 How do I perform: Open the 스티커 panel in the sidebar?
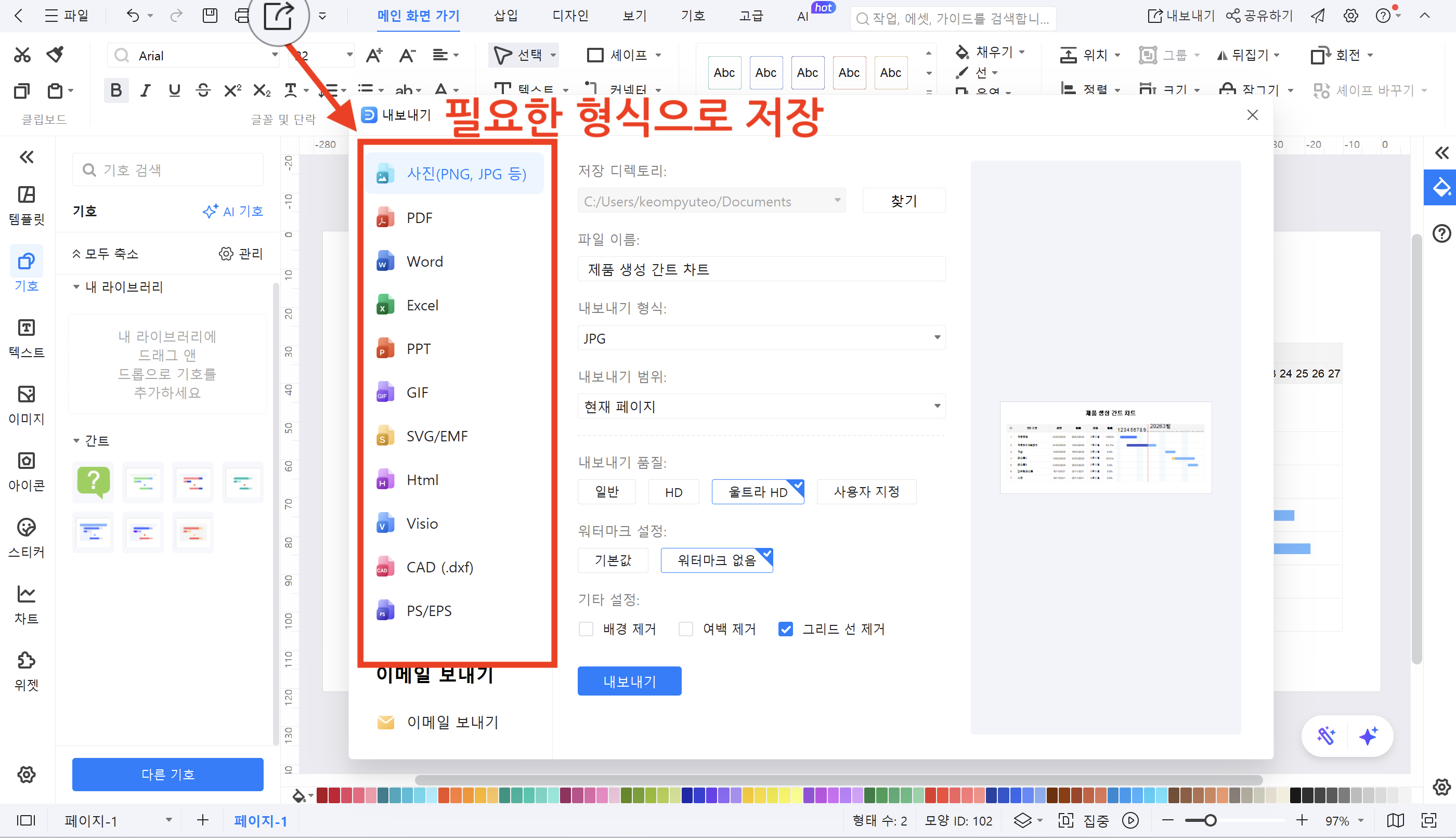tap(26, 538)
